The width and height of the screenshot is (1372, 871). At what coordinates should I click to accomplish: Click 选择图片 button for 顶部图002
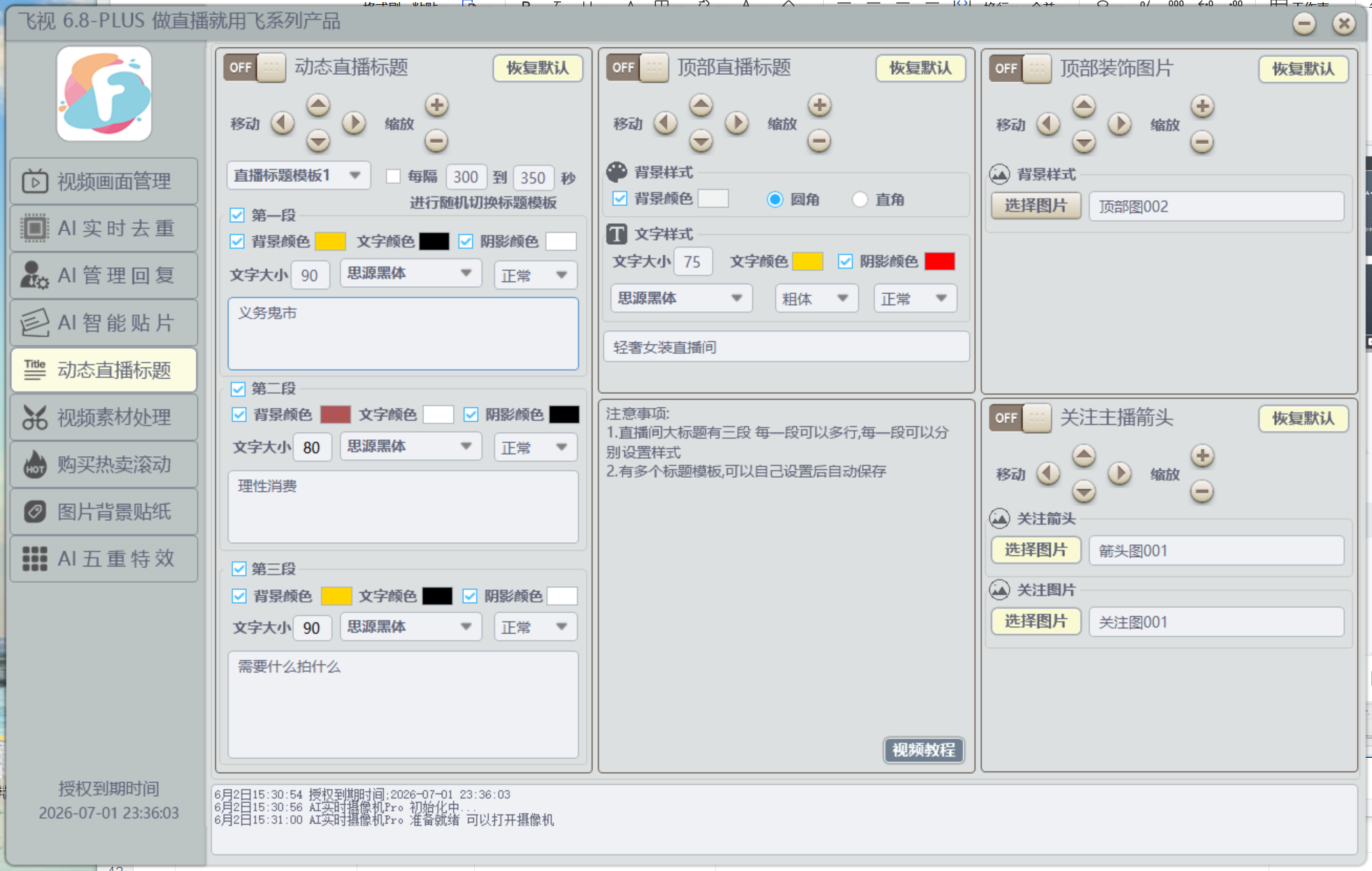[x=1036, y=206]
